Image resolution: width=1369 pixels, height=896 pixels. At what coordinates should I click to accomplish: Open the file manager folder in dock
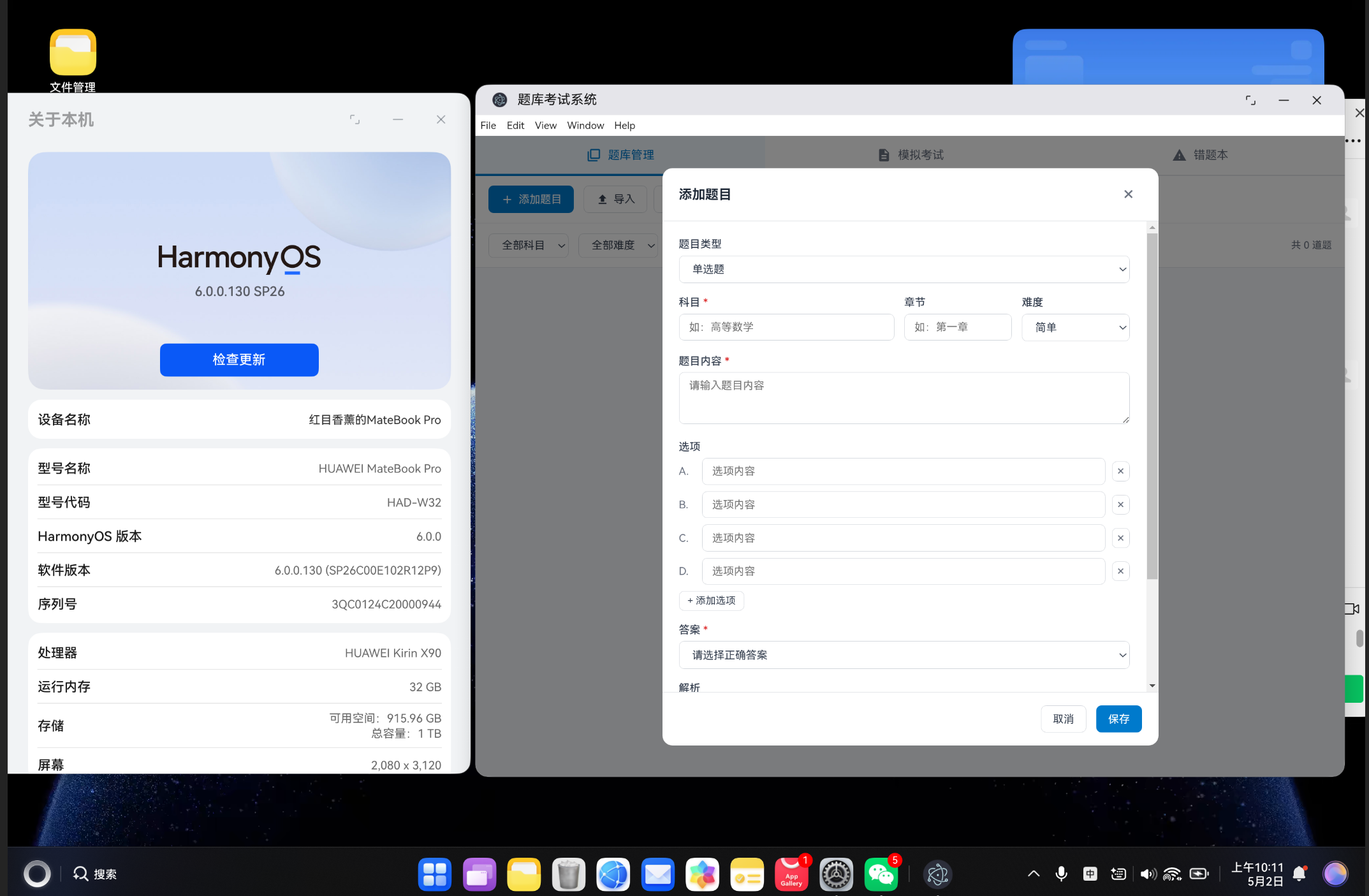tap(523, 874)
